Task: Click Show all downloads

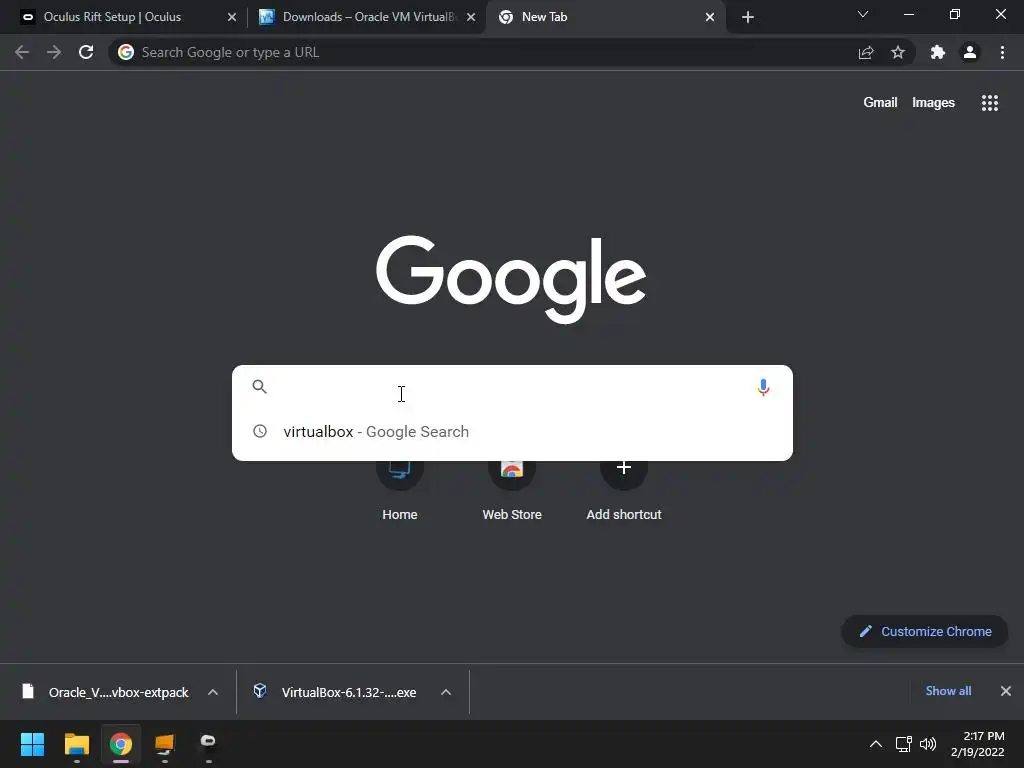Action: click(x=948, y=691)
